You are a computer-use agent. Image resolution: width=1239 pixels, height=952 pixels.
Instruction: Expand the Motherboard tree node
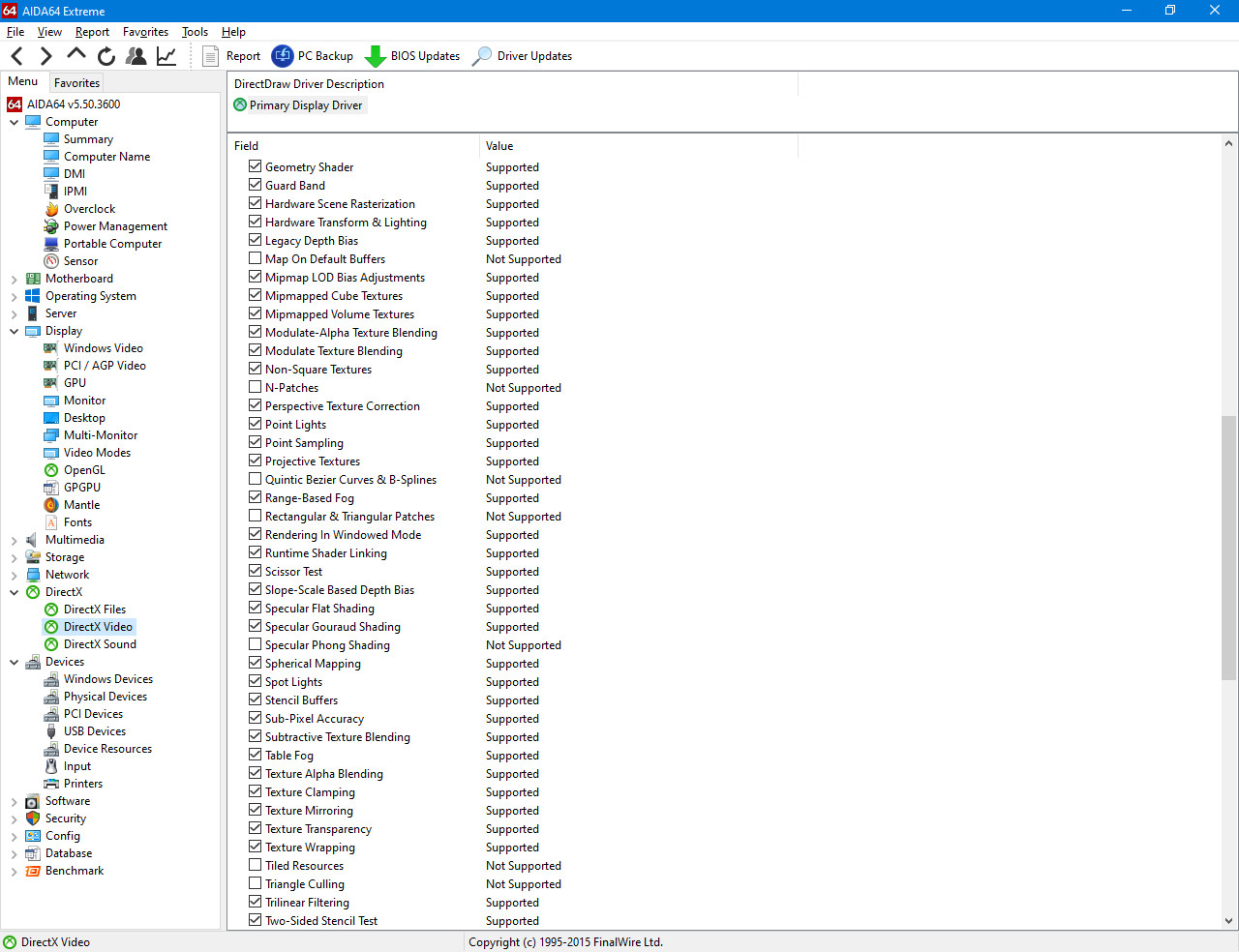[15, 279]
